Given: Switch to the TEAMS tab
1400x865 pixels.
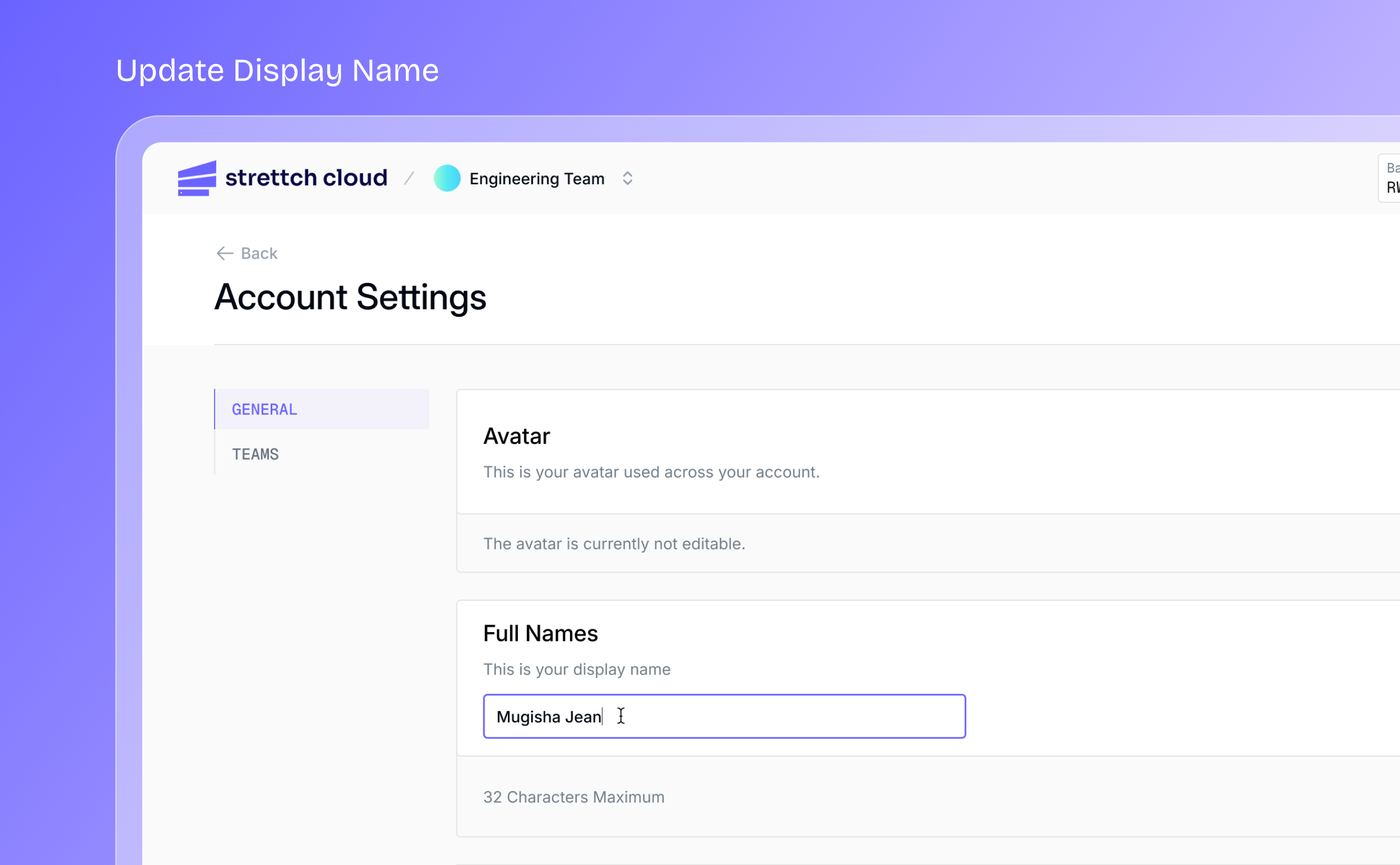Looking at the screenshot, I should [255, 454].
